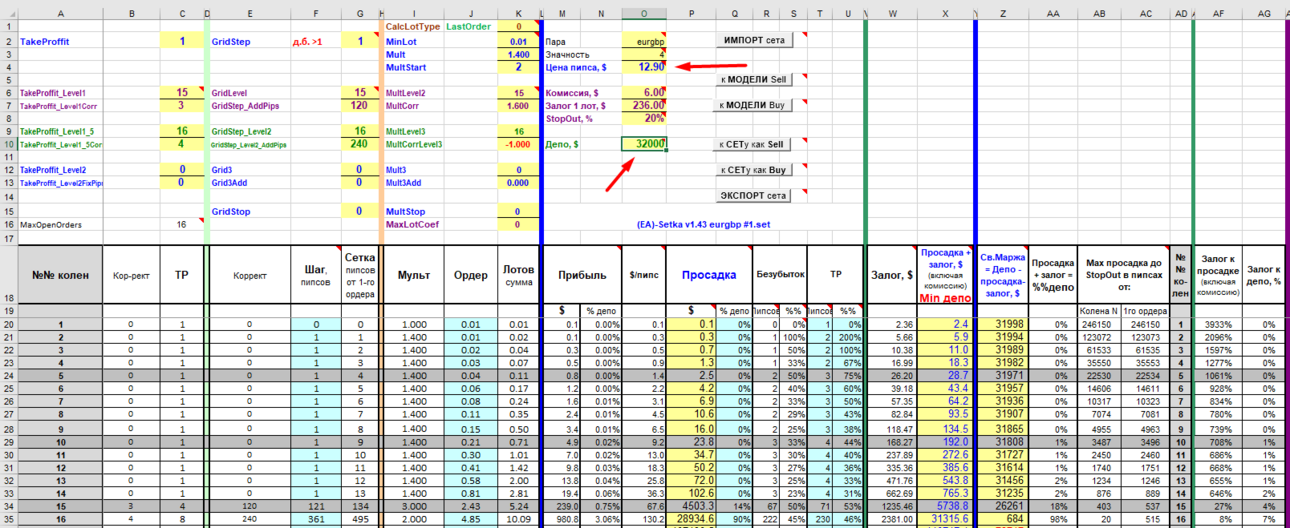Click the Депо, $ label

[562, 144]
